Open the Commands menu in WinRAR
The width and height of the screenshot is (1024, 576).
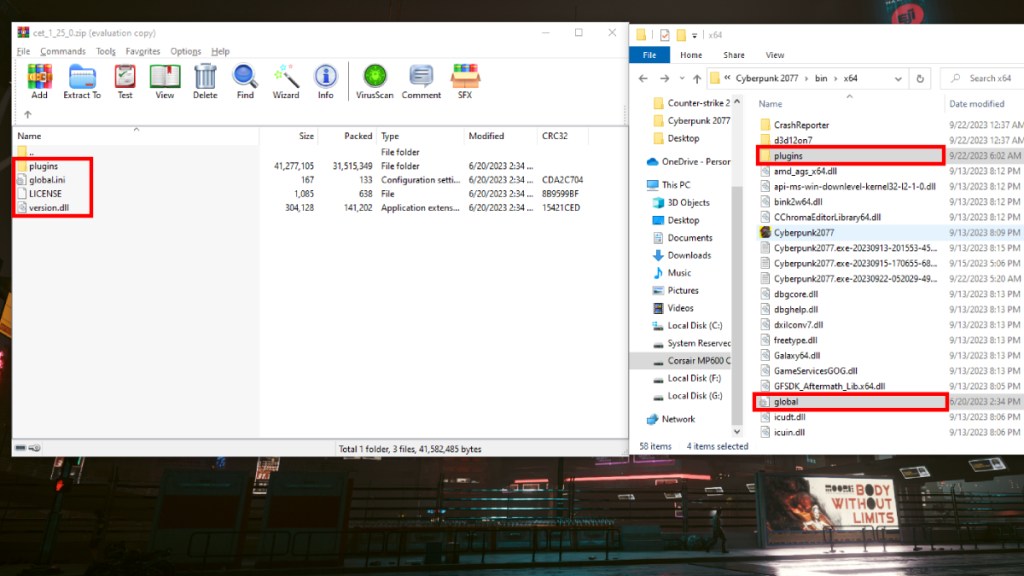coord(63,51)
